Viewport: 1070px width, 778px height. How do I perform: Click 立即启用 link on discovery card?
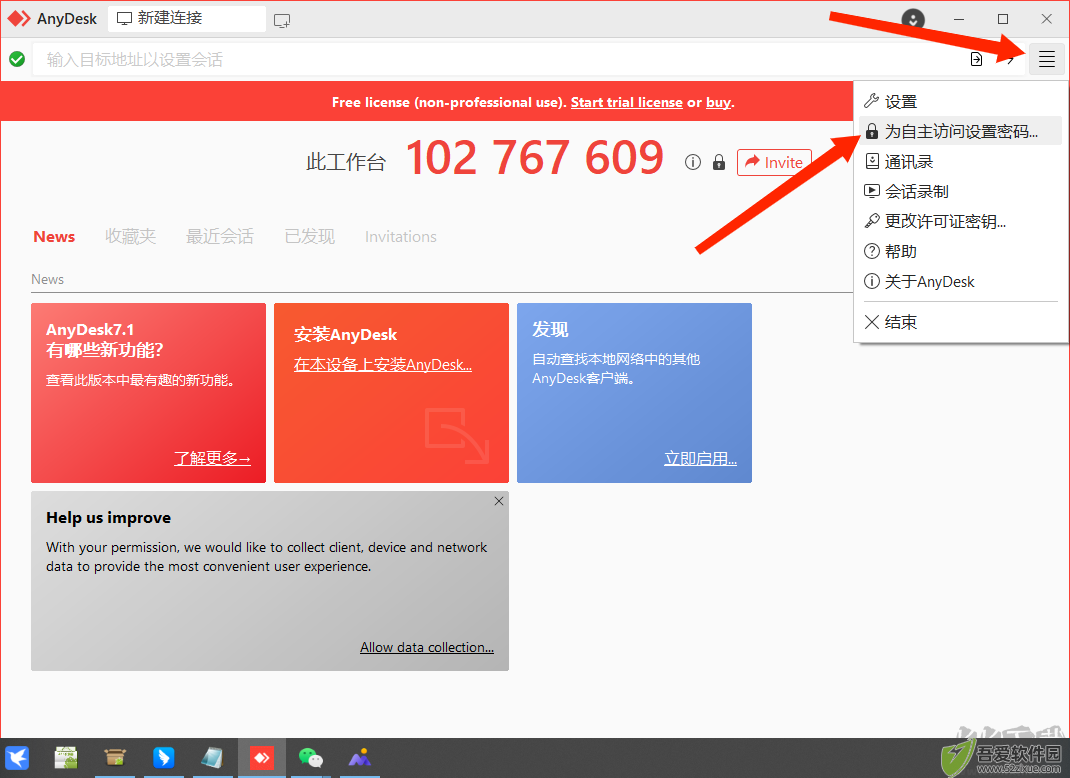[x=700, y=458]
